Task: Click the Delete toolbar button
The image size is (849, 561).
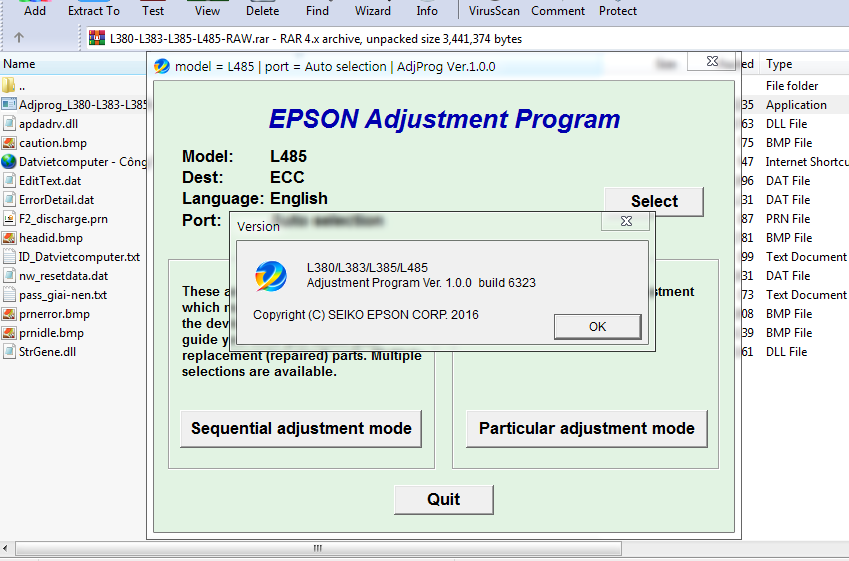Action: 262,10
